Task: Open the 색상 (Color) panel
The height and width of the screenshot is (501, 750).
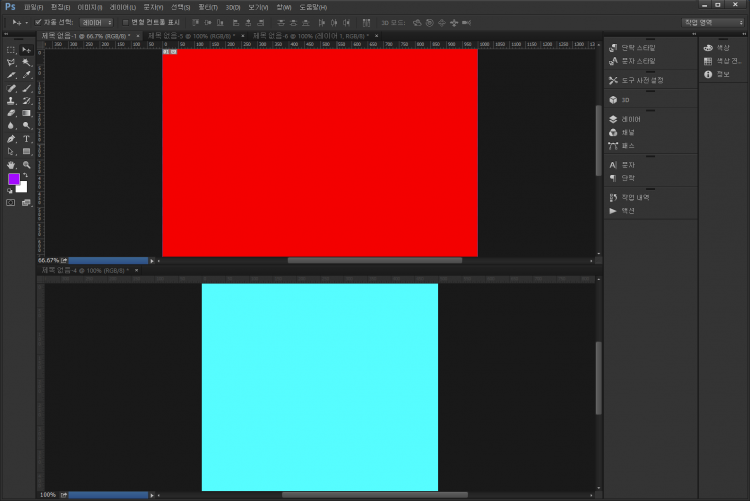Action: pos(717,47)
